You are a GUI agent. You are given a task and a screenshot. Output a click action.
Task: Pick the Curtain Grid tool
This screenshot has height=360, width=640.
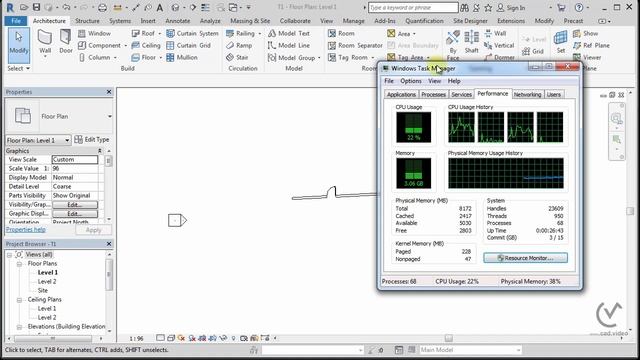point(189,45)
